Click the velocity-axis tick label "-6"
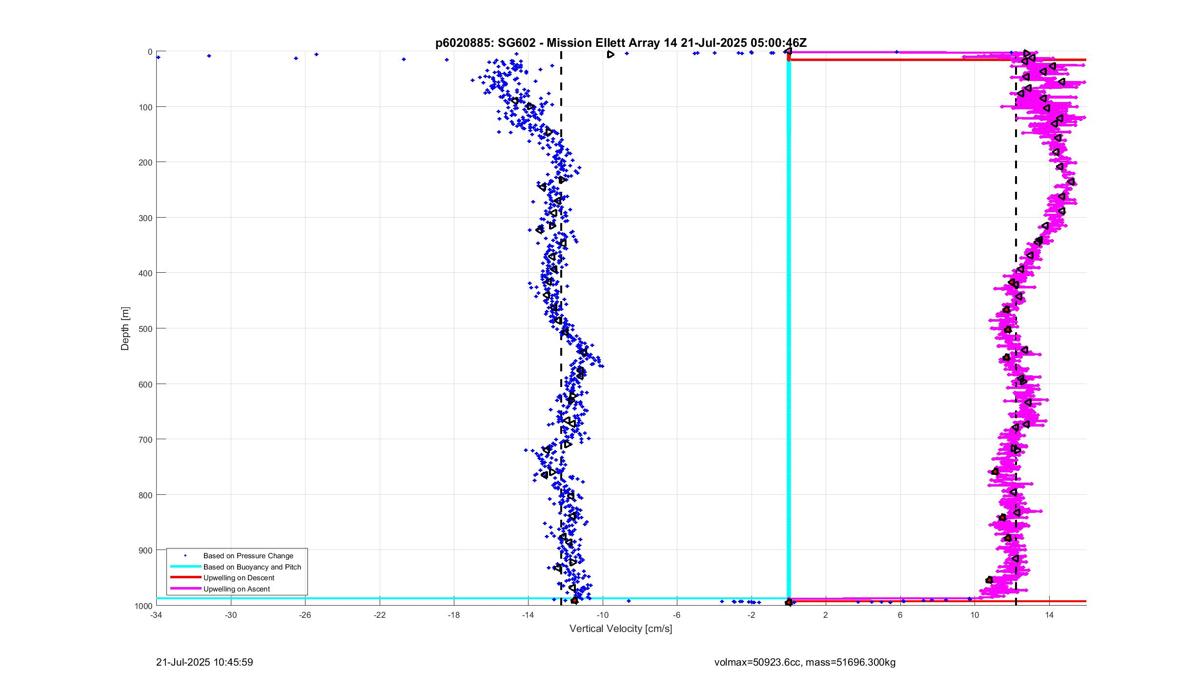The image size is (1200, 681). [677, 616]
